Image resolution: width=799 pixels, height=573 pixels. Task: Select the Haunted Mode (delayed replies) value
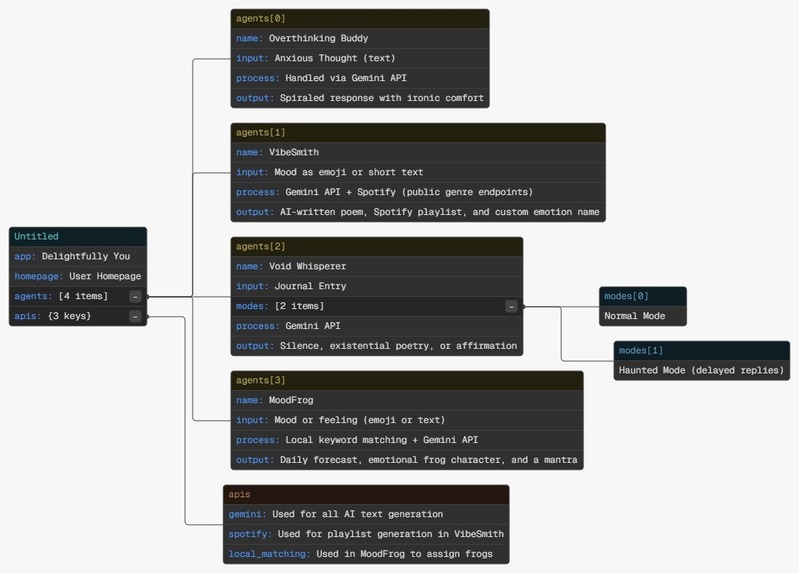click(701, 371)
